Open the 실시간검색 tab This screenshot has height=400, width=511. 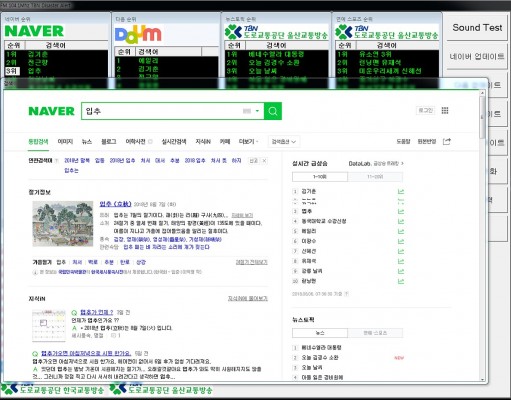point(174,142)
